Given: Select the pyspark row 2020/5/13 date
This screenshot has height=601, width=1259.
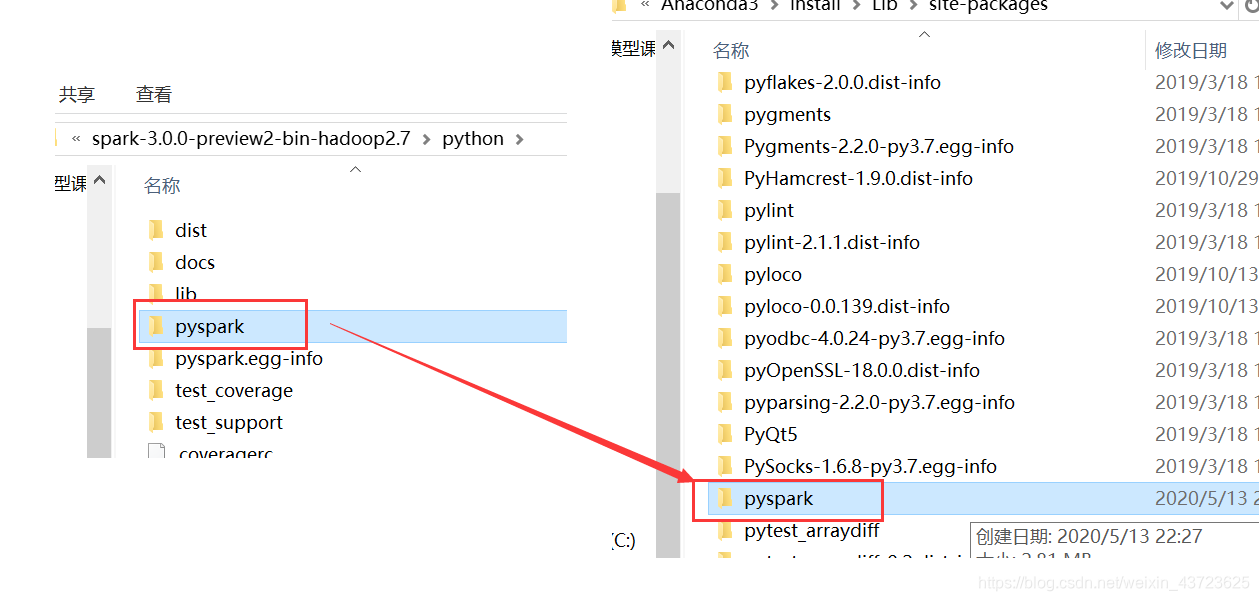Looking at the screenshot, I should point(1206,498).
